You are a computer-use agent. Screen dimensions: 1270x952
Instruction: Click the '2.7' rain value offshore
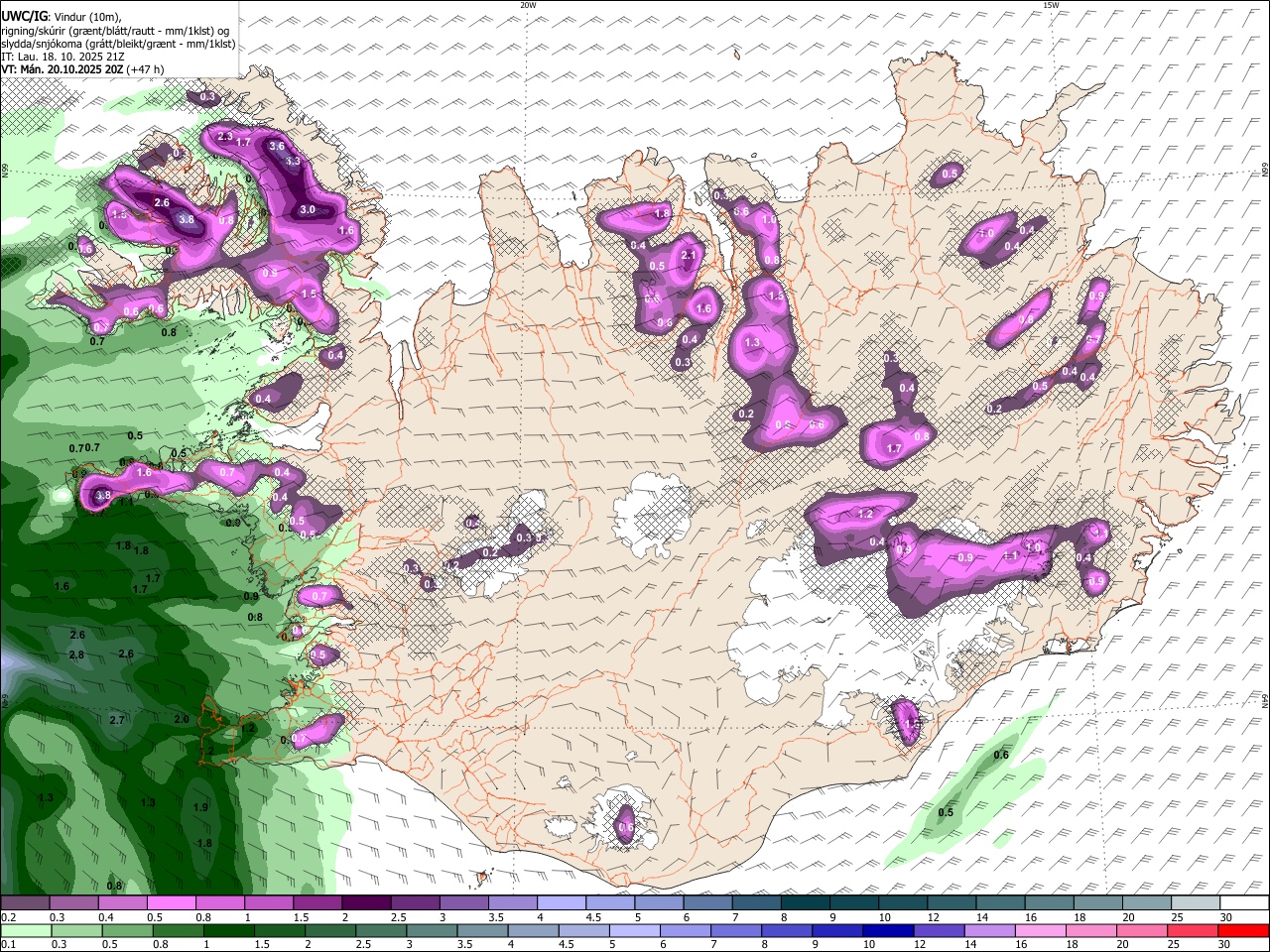point(117,720)
